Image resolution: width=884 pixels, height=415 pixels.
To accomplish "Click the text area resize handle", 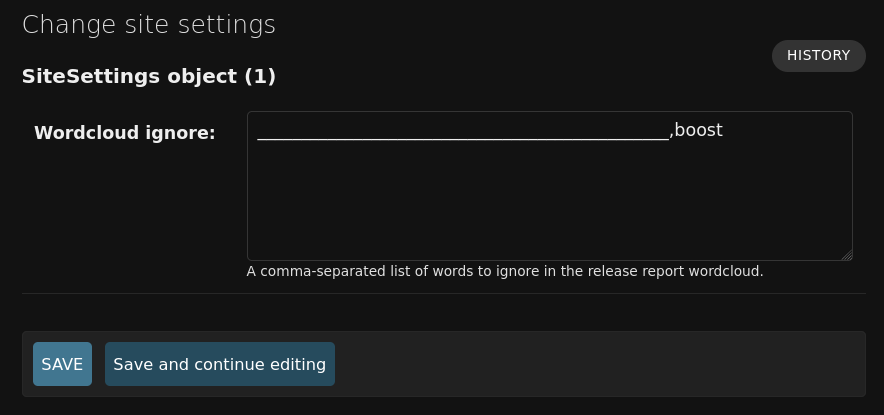I will 847,255.
